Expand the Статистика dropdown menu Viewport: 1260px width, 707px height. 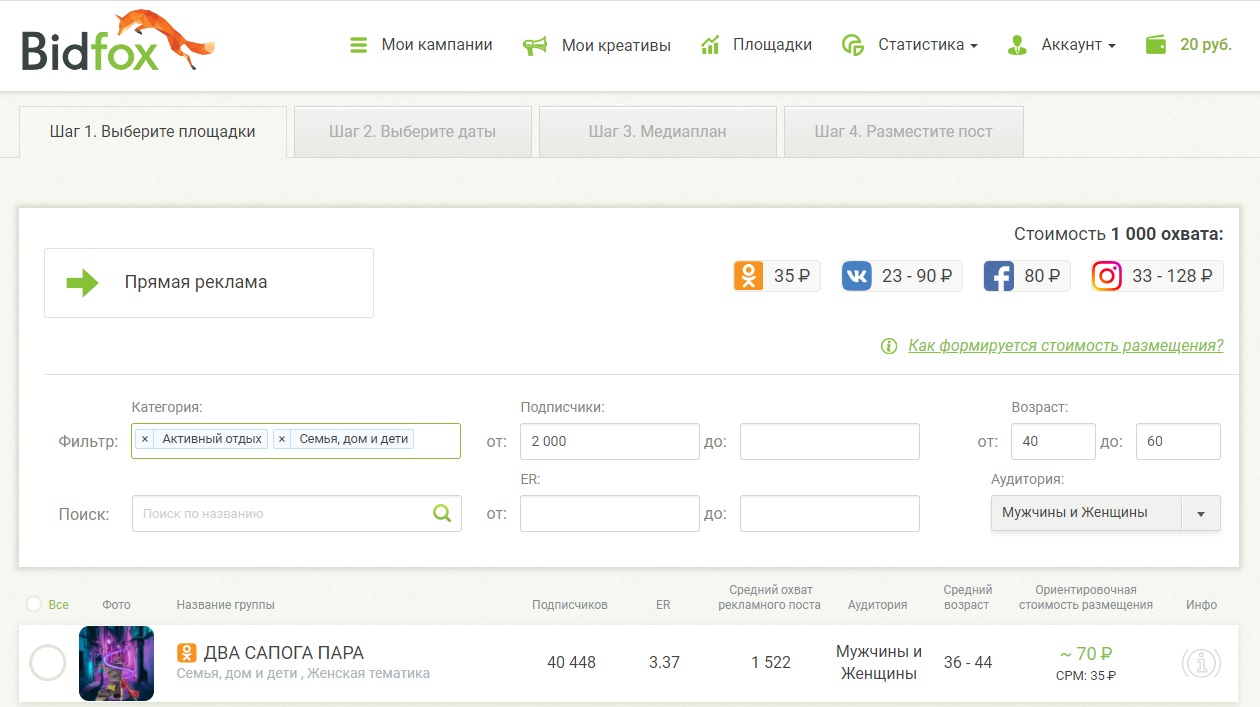pos(927,45)
